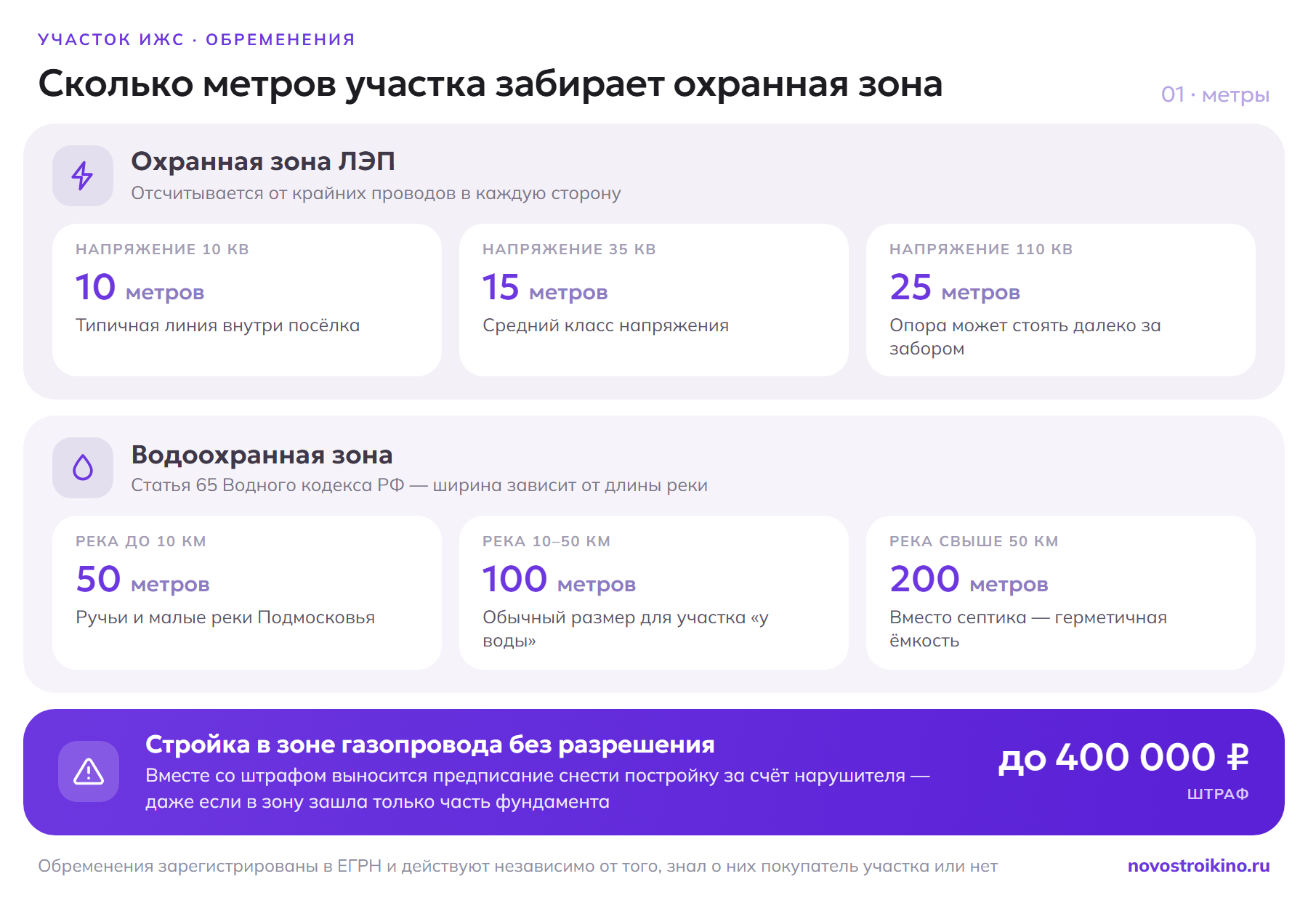
Task: Click the 'до 400 000 ₽' fine amount
Action: (x=1123, y=757)
